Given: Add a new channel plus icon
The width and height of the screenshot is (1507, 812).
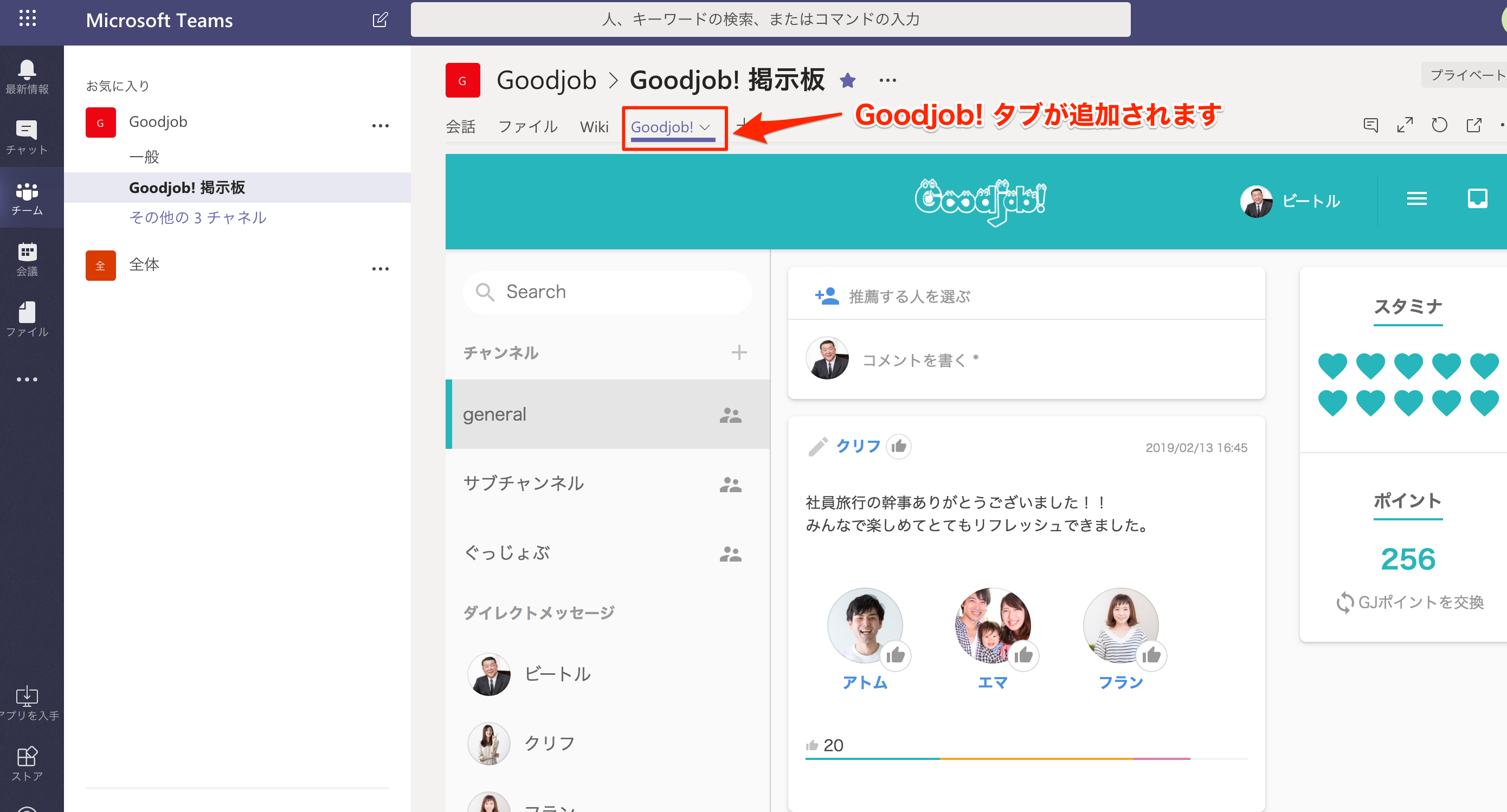Looking at the screenshot, I should (739, 352).
